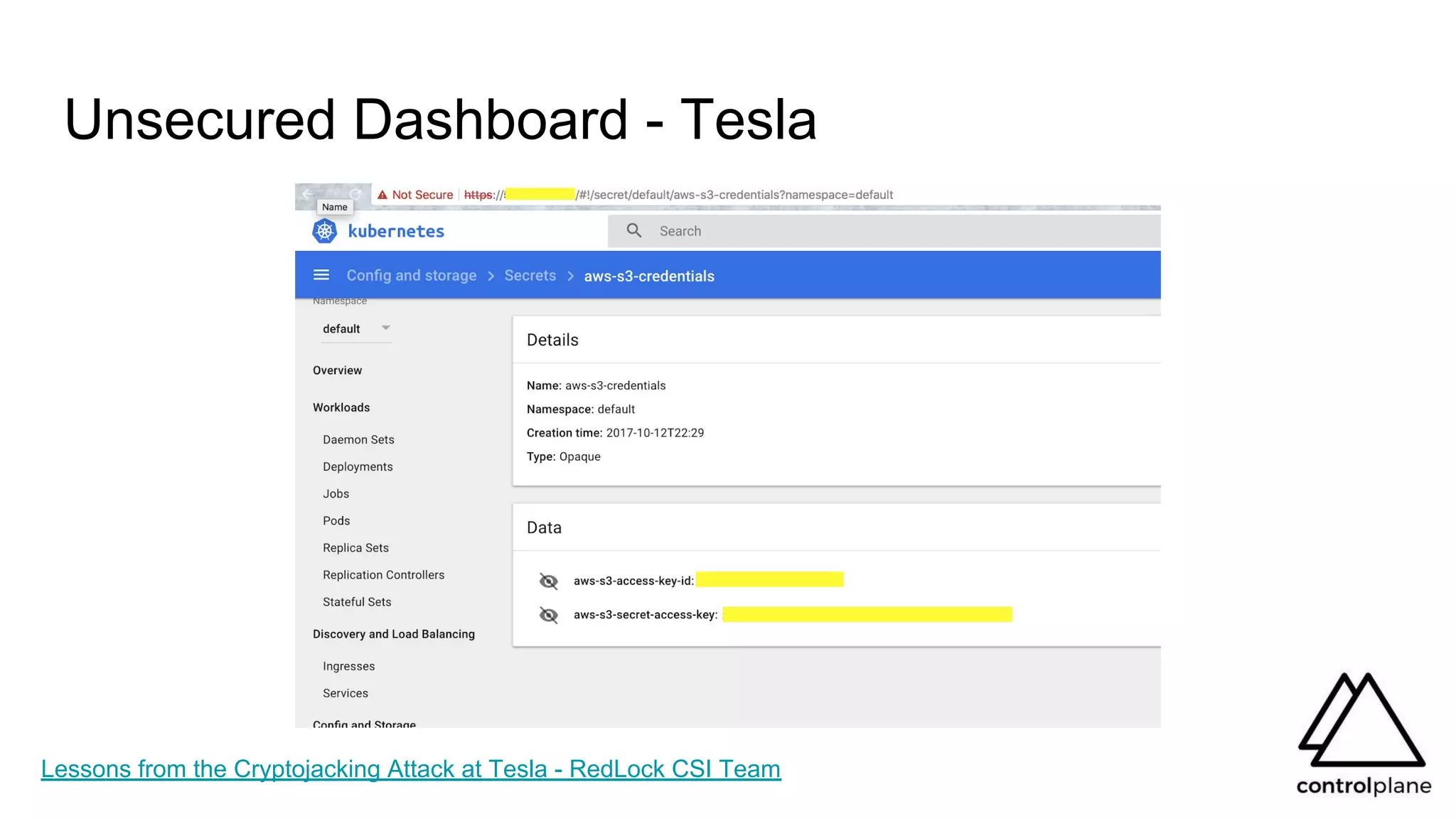Open the hamburger navigation menu
The height and width of the screenshot is (819, 1456).
[x=321, y=275]
